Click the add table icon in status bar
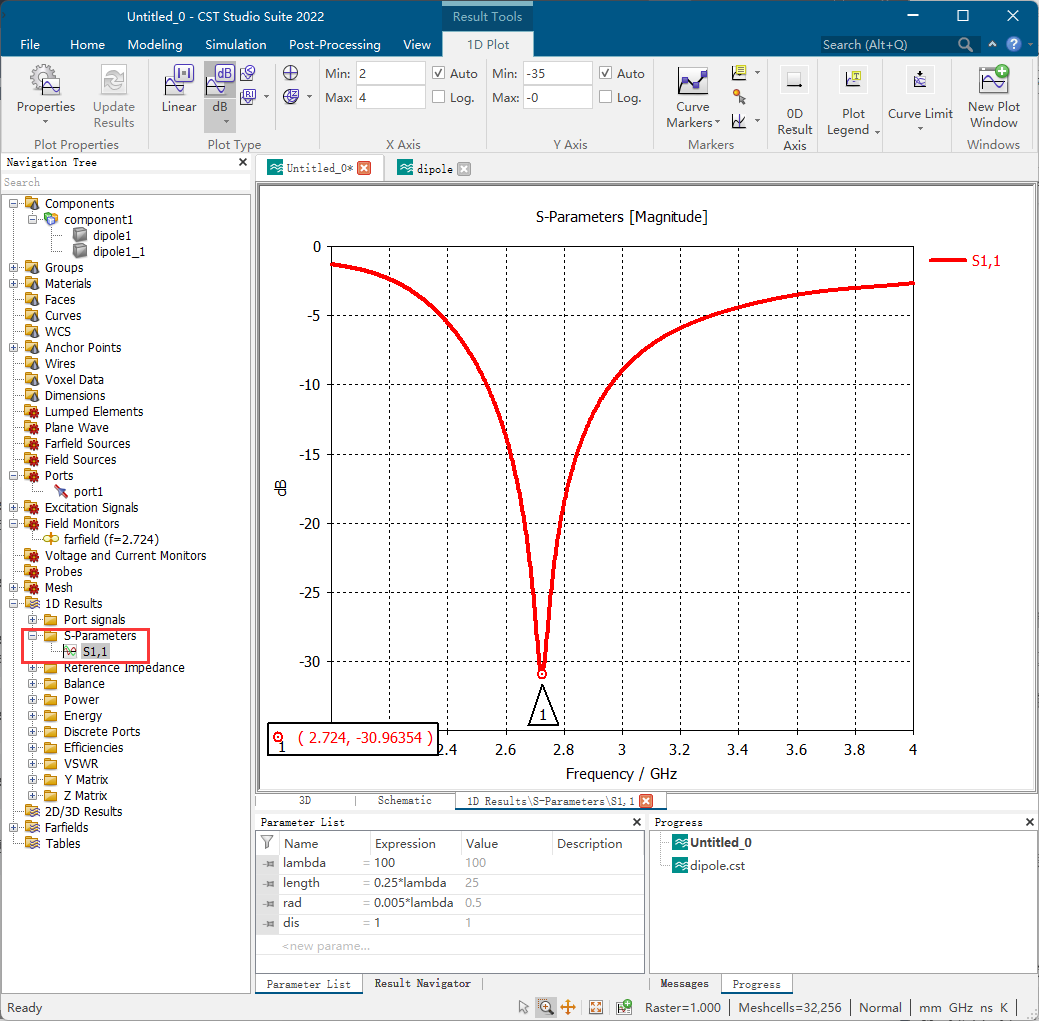The height and width of the screenshot is (1021, 1039). point(624,1007)
